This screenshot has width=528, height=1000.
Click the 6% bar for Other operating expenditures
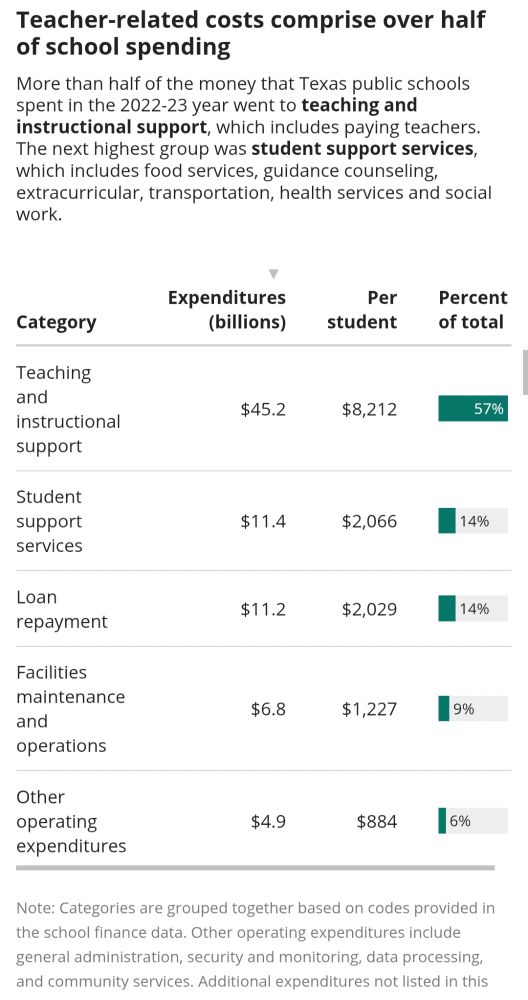coord(473,821)
